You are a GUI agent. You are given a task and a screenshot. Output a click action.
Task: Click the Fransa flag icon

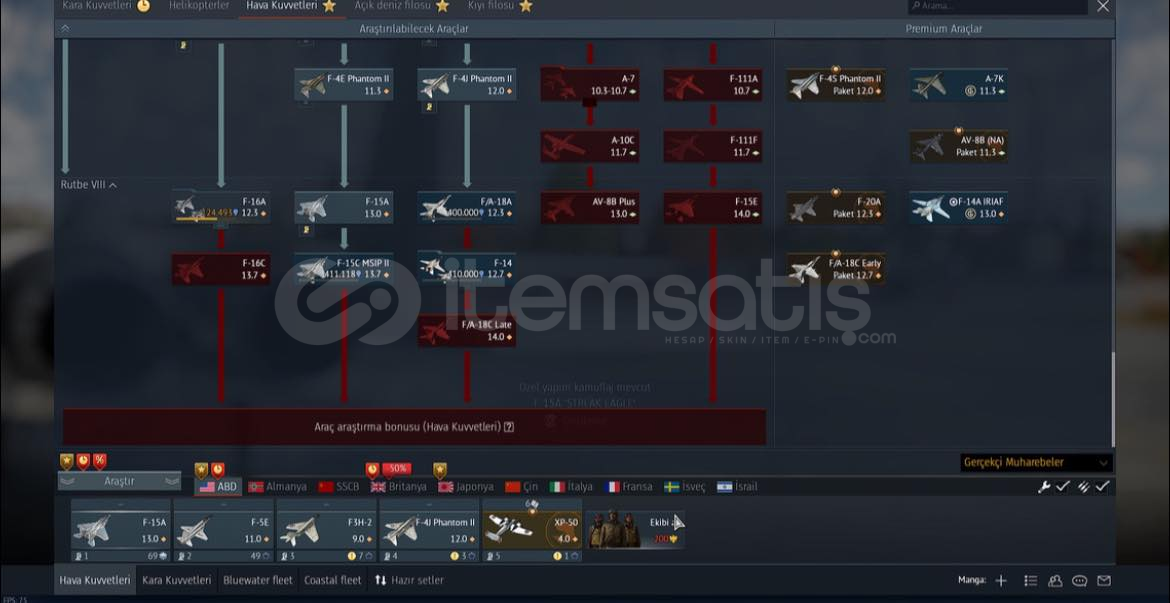pos(613,487)
